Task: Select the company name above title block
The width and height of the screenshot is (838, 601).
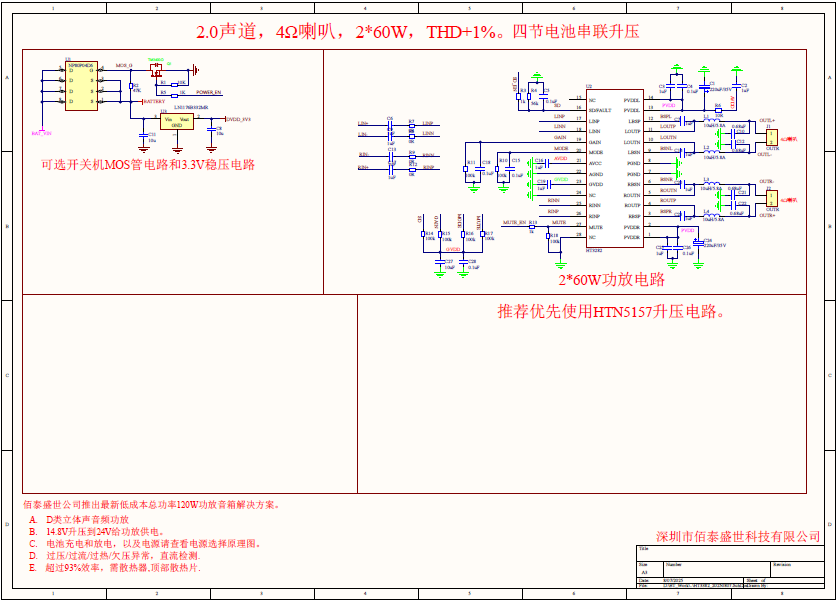Action: coord(738,536)
